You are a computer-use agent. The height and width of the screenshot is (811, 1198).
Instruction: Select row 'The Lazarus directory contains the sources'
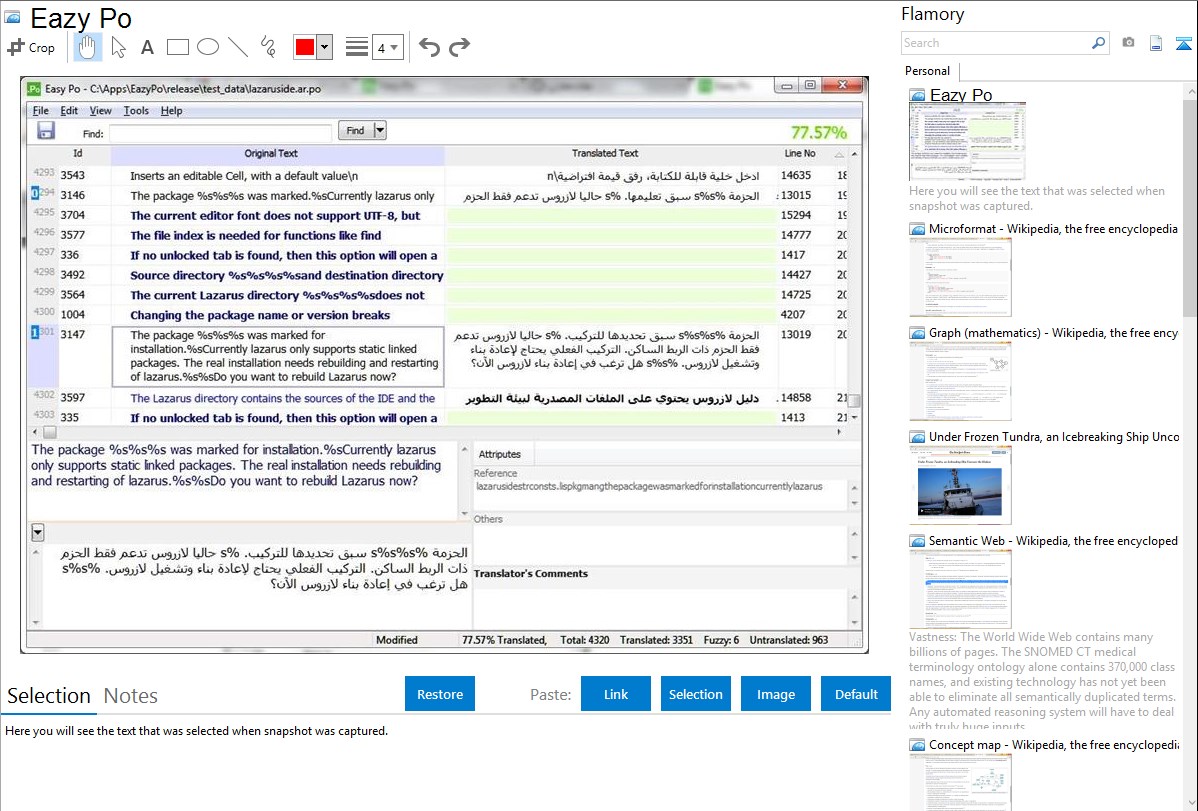tap(439, 398)
